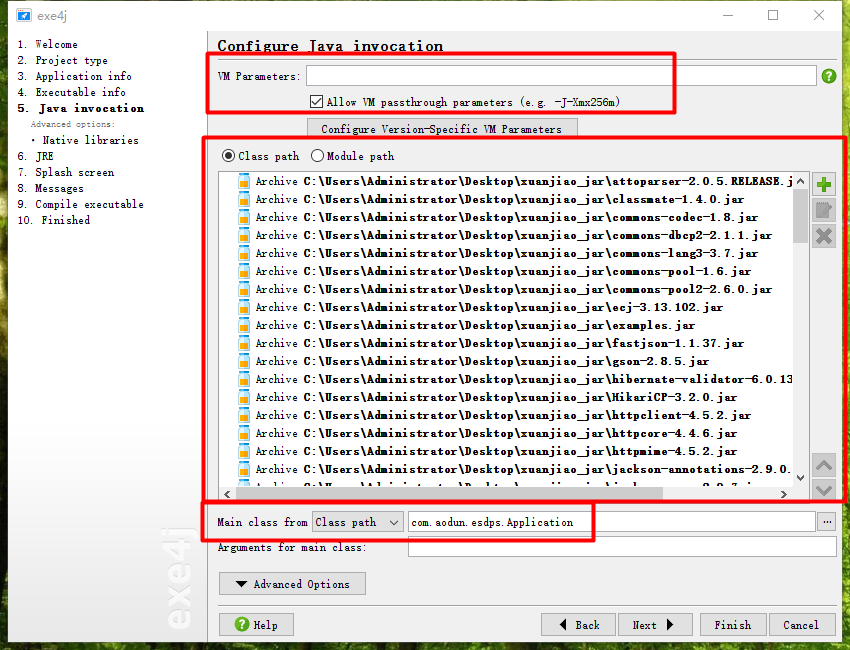Click archive icon of httpcore-4.4.6.jar row

244,433
